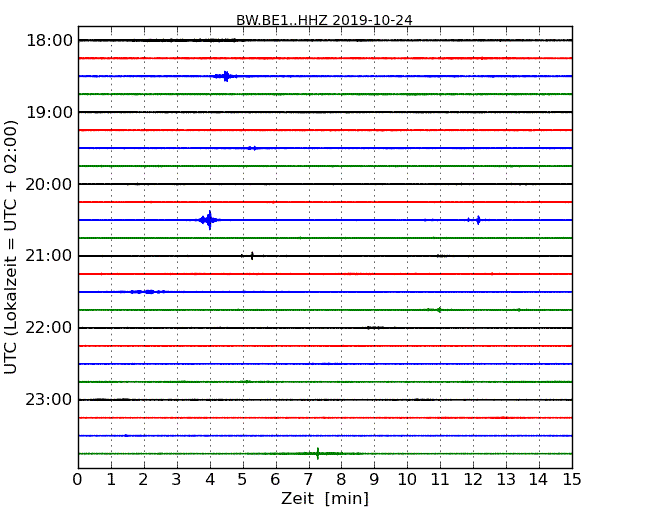650x520 pixels.
Task: Click the small blue event at 19:30 near minute 5
Action: (x=252, y=148)
